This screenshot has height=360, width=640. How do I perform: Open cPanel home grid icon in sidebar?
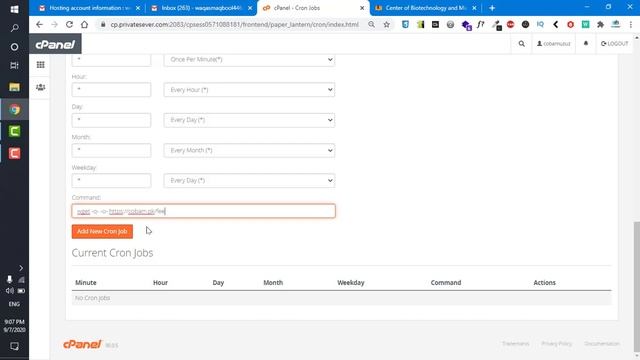click(40, 65)
